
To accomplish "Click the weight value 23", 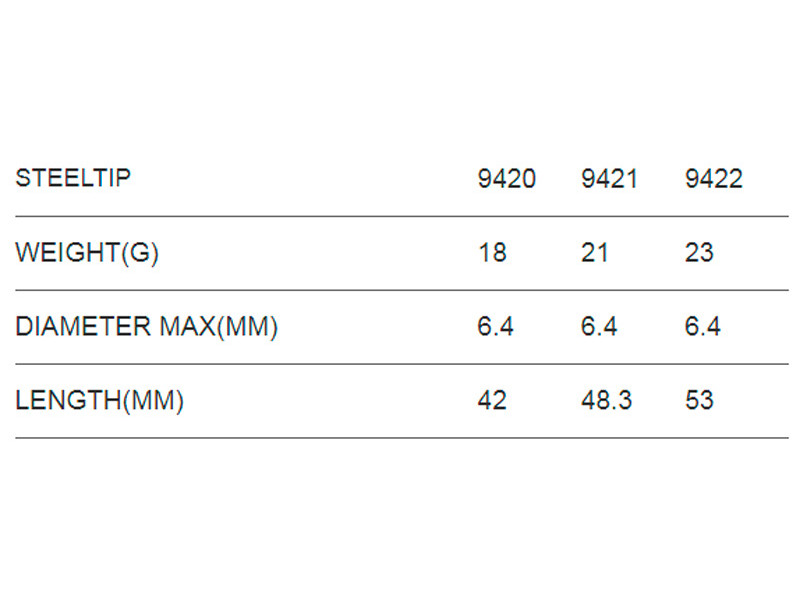I will tap(699, 253).
